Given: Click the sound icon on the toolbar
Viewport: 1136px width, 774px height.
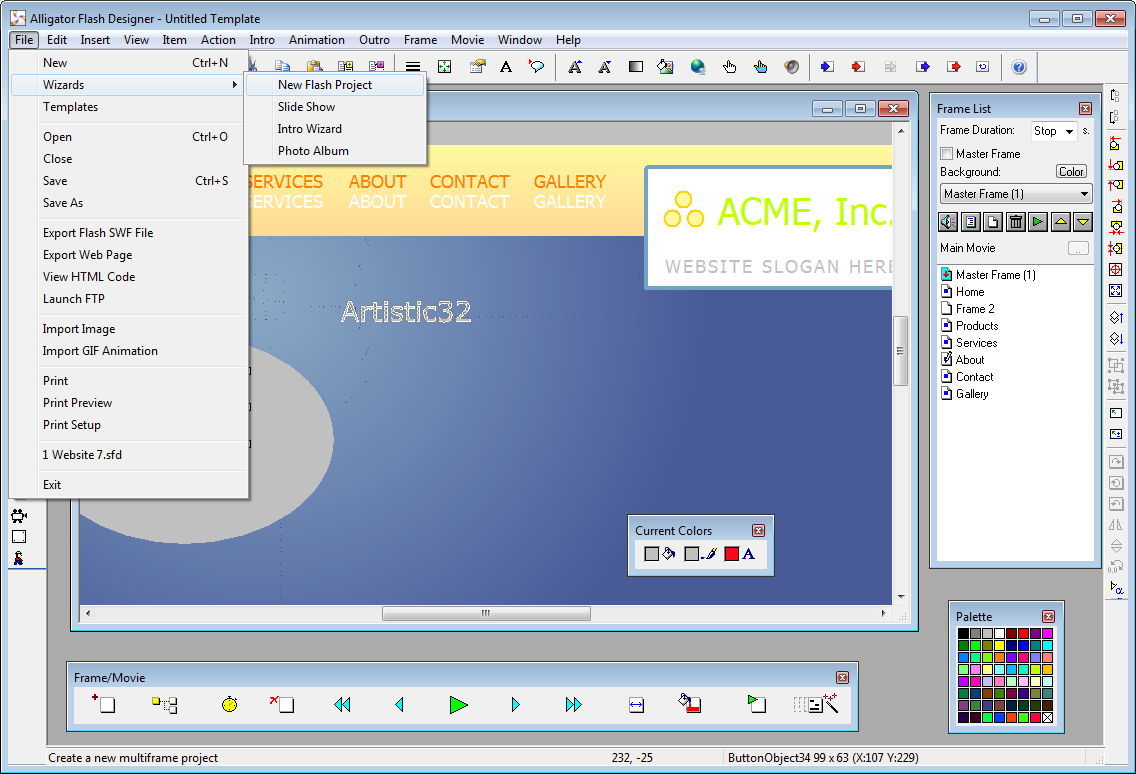Looking at the screenshot, I should pos(792,67).
